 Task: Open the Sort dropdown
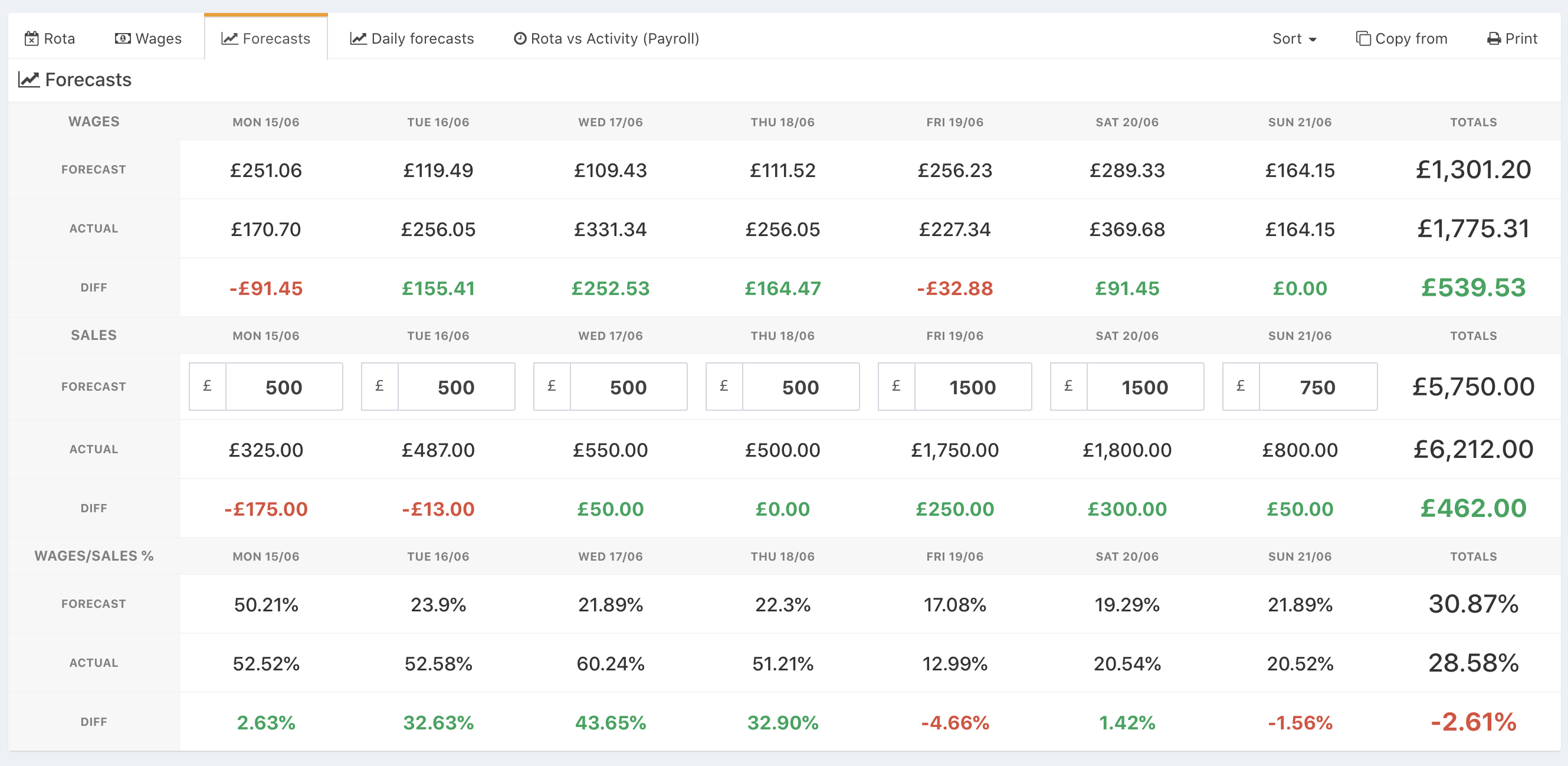click(x=1294, y=39)
